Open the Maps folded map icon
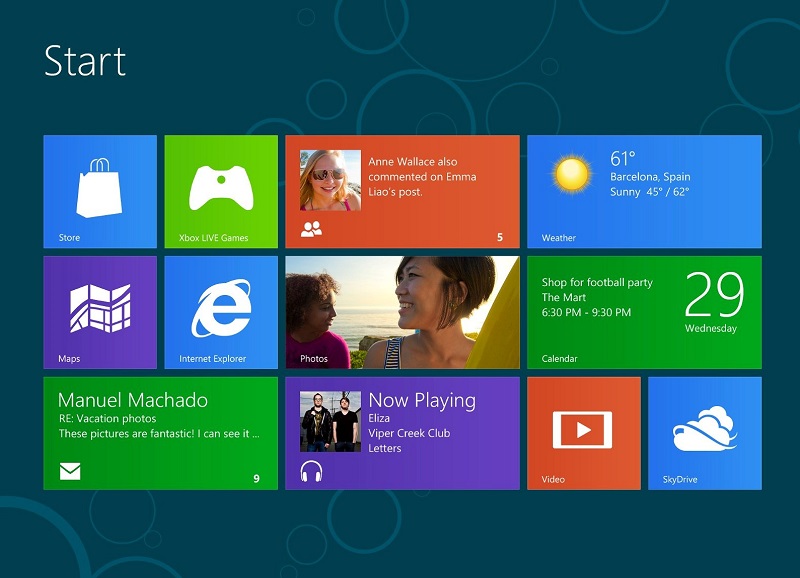Screen dimensions: 800x578 [100, 308]
